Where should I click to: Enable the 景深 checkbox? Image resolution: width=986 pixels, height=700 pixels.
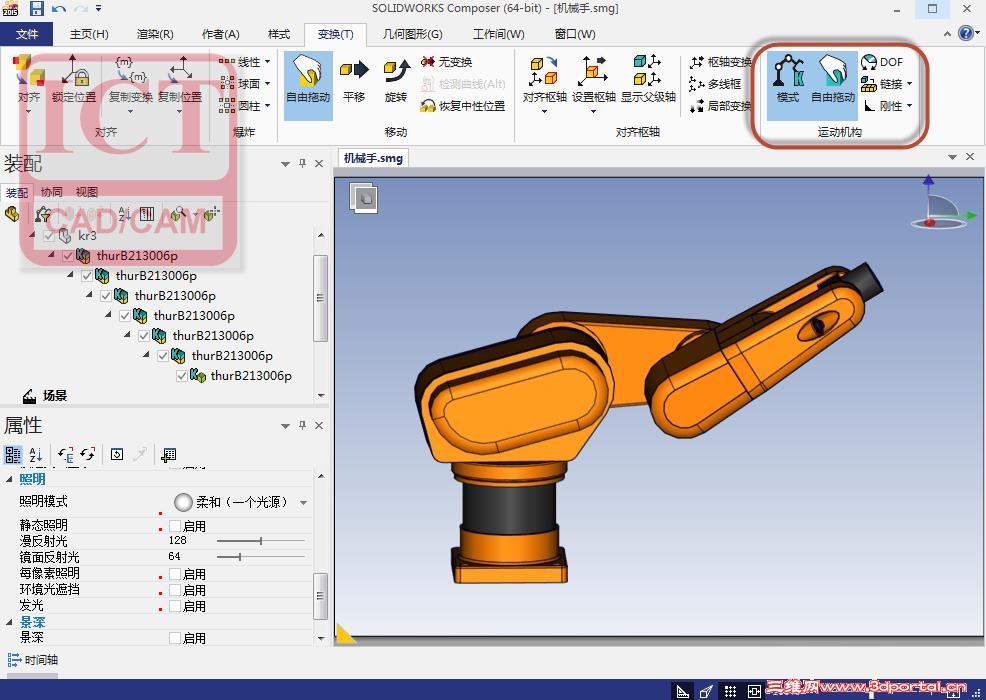(x=175, y=638)
